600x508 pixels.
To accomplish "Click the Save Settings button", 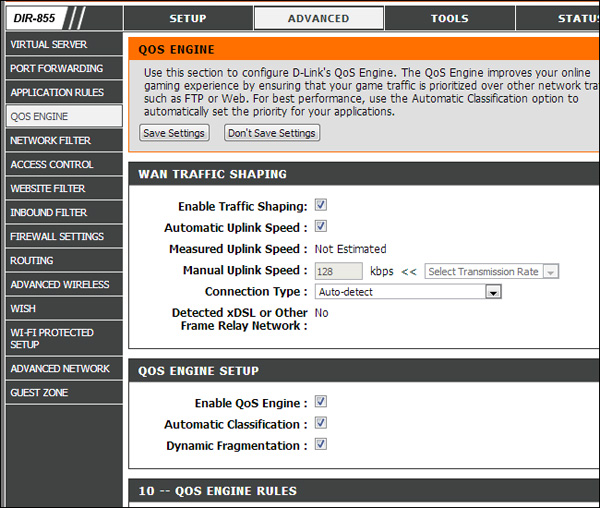I will (x=174, y=133).
